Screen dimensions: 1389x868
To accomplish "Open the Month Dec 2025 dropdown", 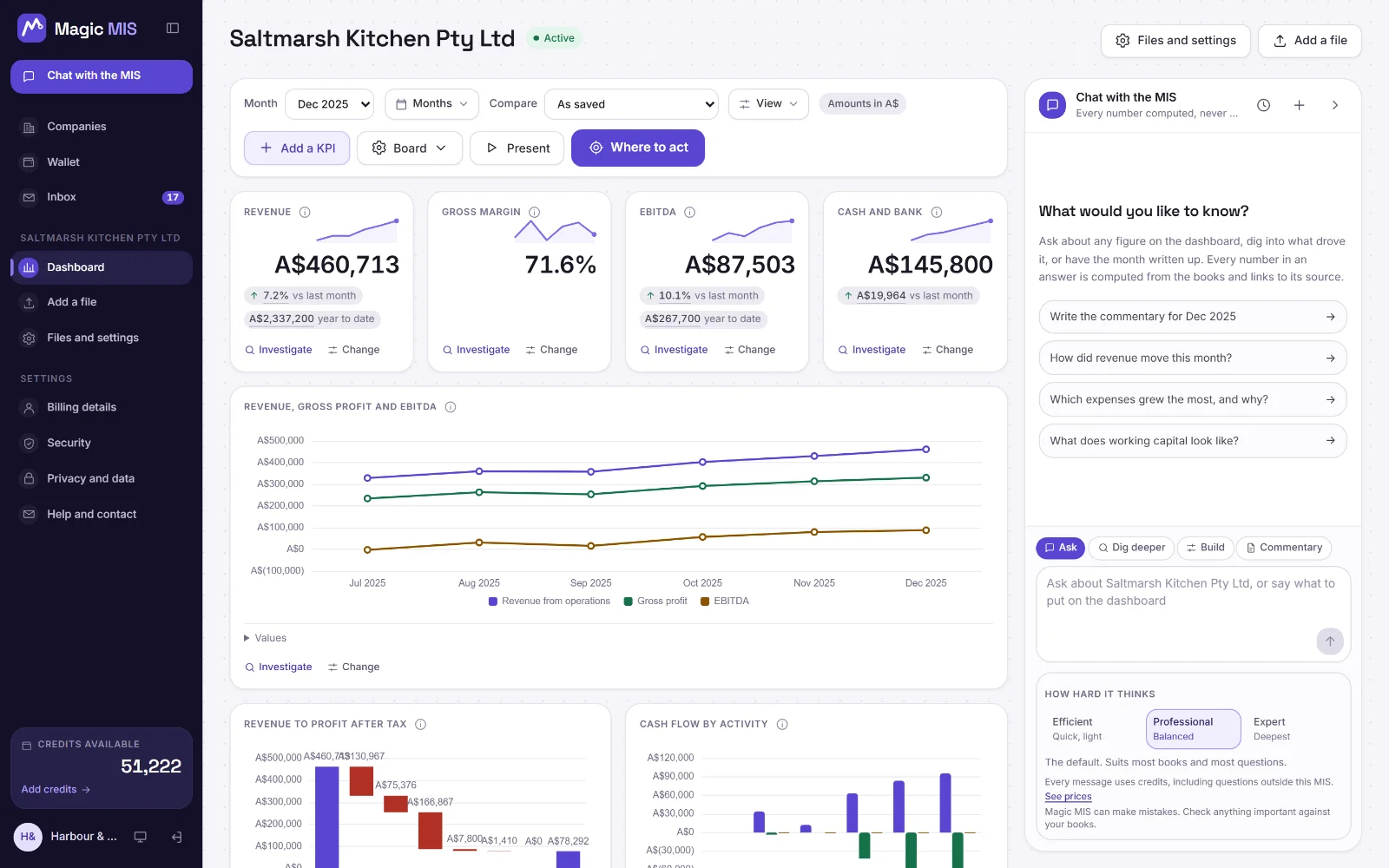I will 329,104.
